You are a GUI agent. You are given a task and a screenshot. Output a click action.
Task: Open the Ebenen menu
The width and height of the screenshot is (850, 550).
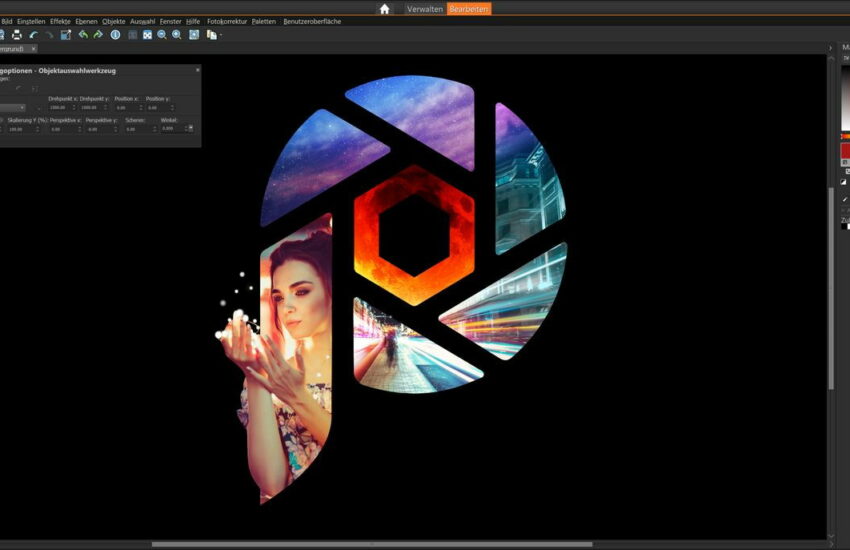click(86, 21)
